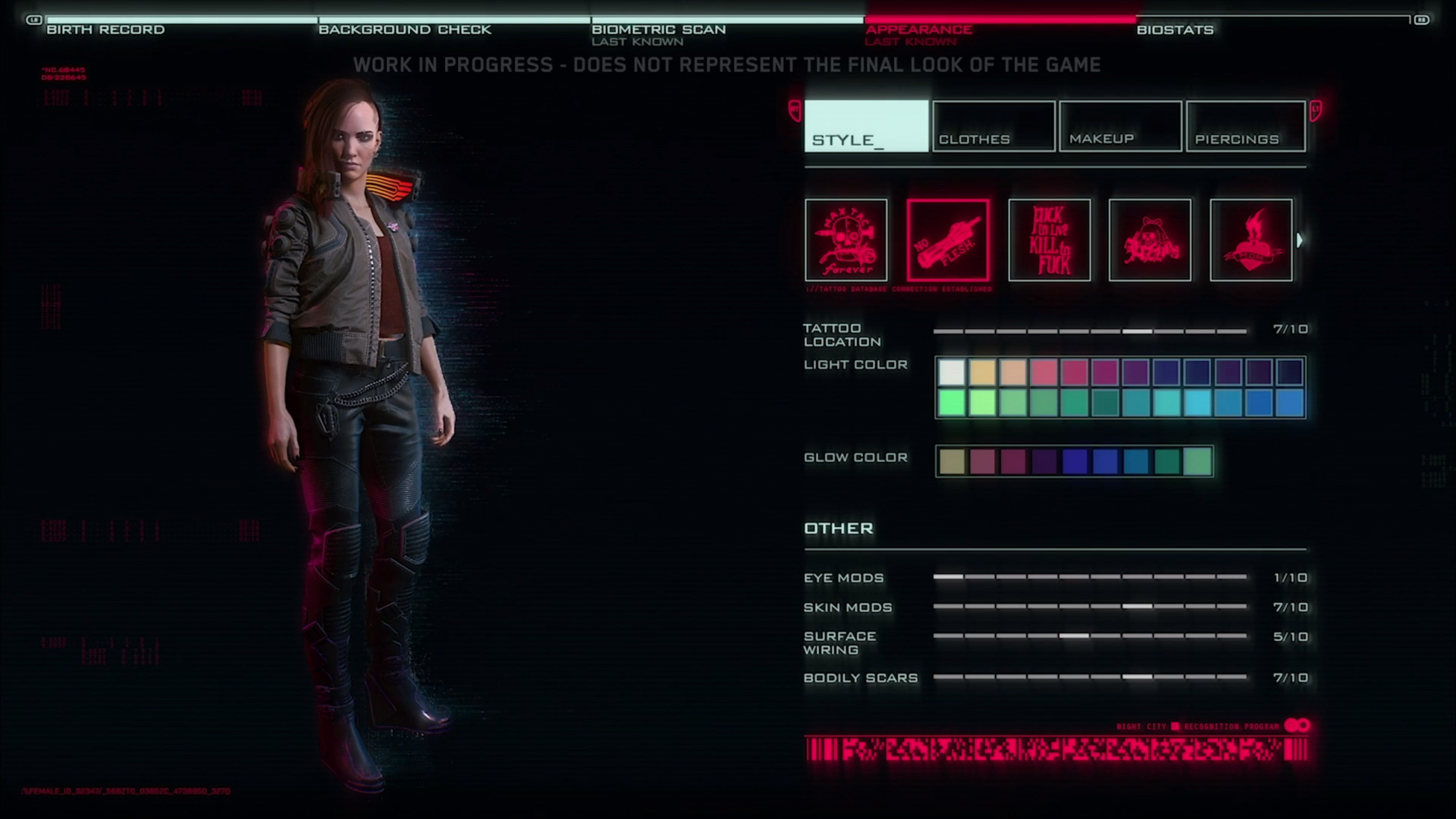Select the flaming Mom heart tattoo
Viewport: 1456px width, 819px height.
(x=1251, y=240)
